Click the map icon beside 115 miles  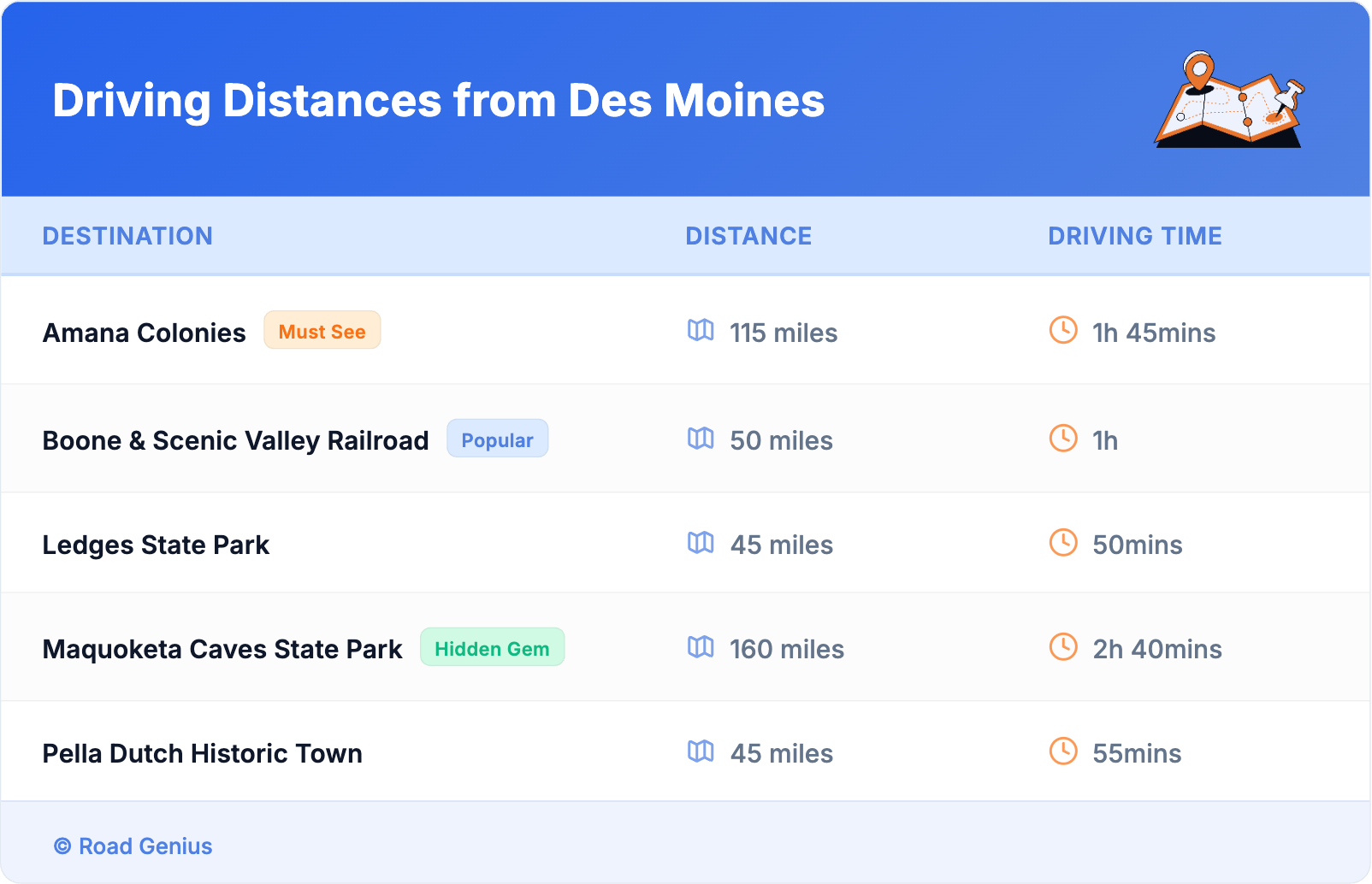[x=701, y=331]
